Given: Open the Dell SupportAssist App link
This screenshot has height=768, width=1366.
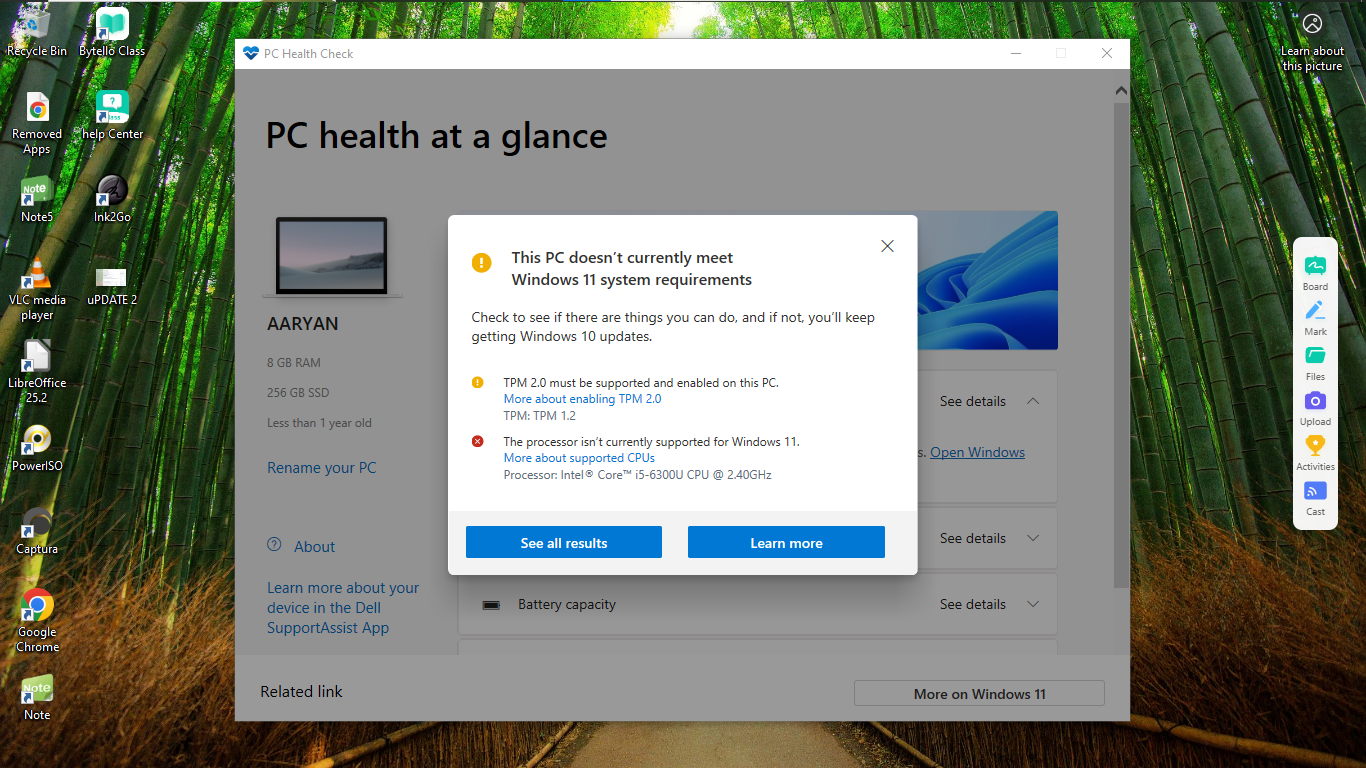Looking at the screenshot, I should pos(343,608).
